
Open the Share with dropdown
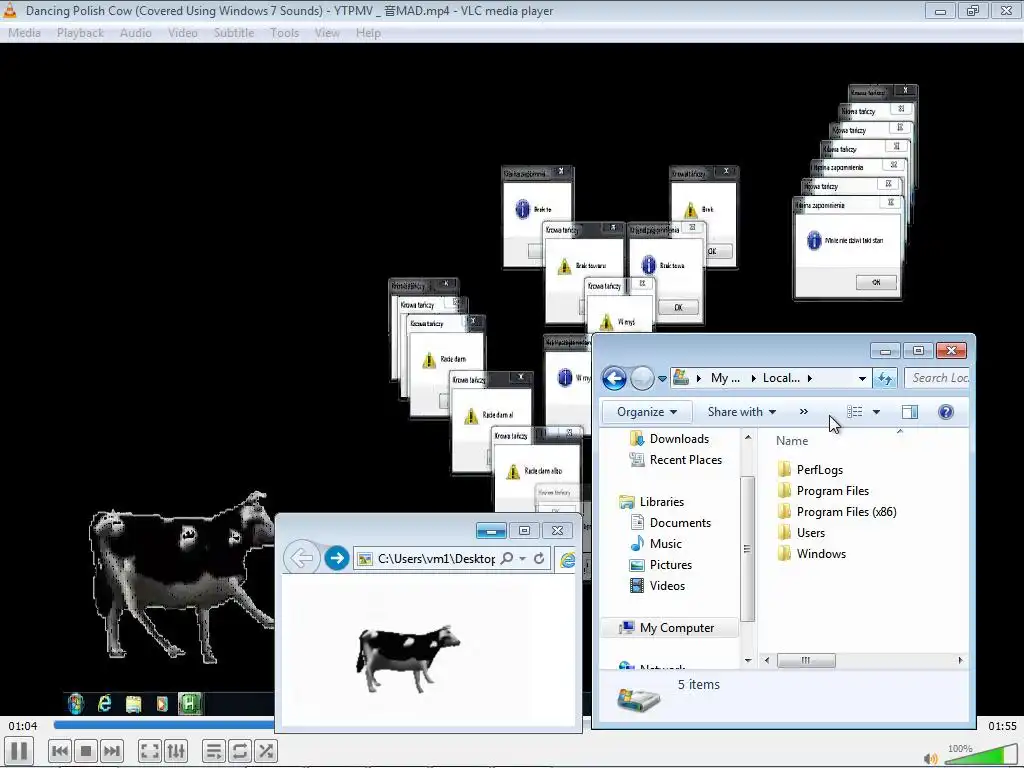[x=741, y=412]
